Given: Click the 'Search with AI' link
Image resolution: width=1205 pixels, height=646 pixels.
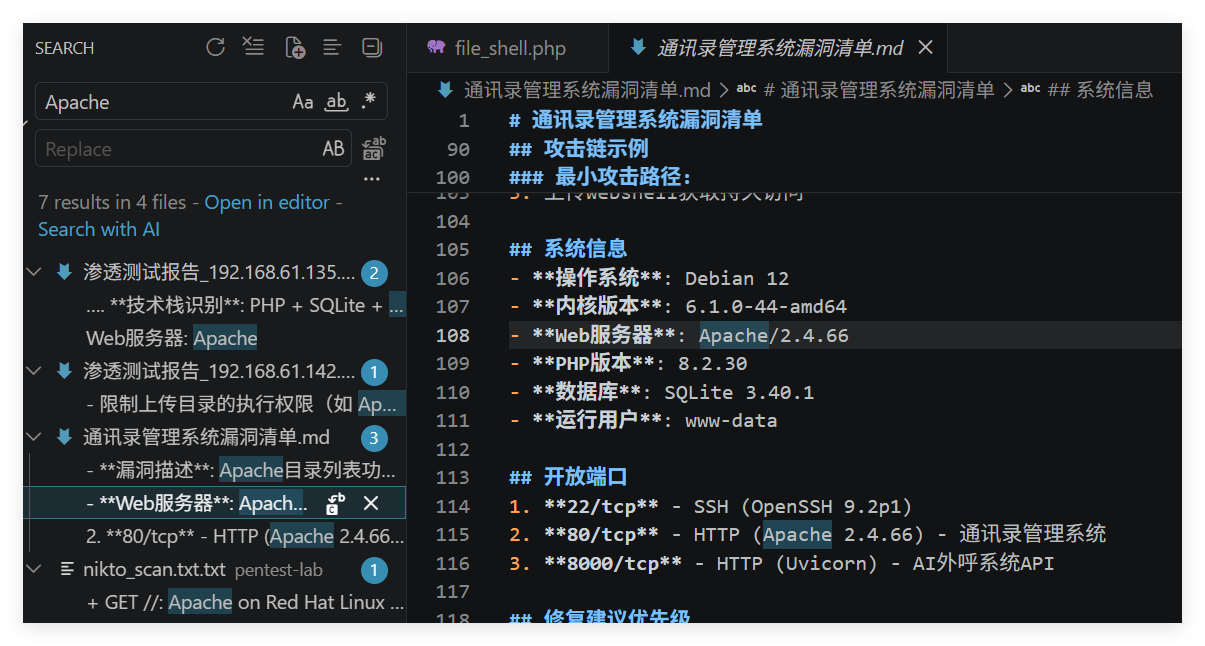Looking at the screenshot, I should (98, 229).
